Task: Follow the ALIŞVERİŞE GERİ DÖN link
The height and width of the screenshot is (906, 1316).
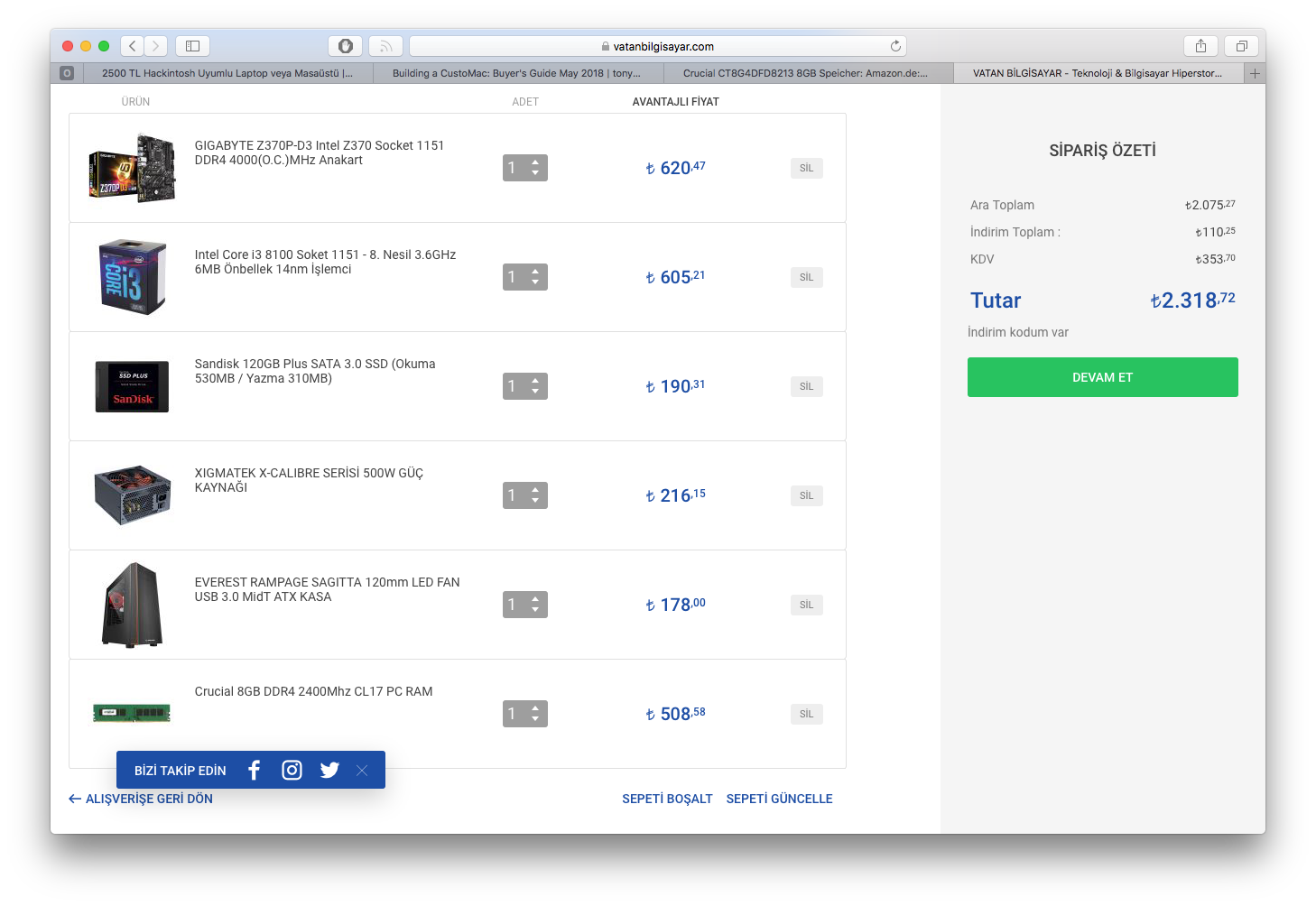Action: click(149, 798)
